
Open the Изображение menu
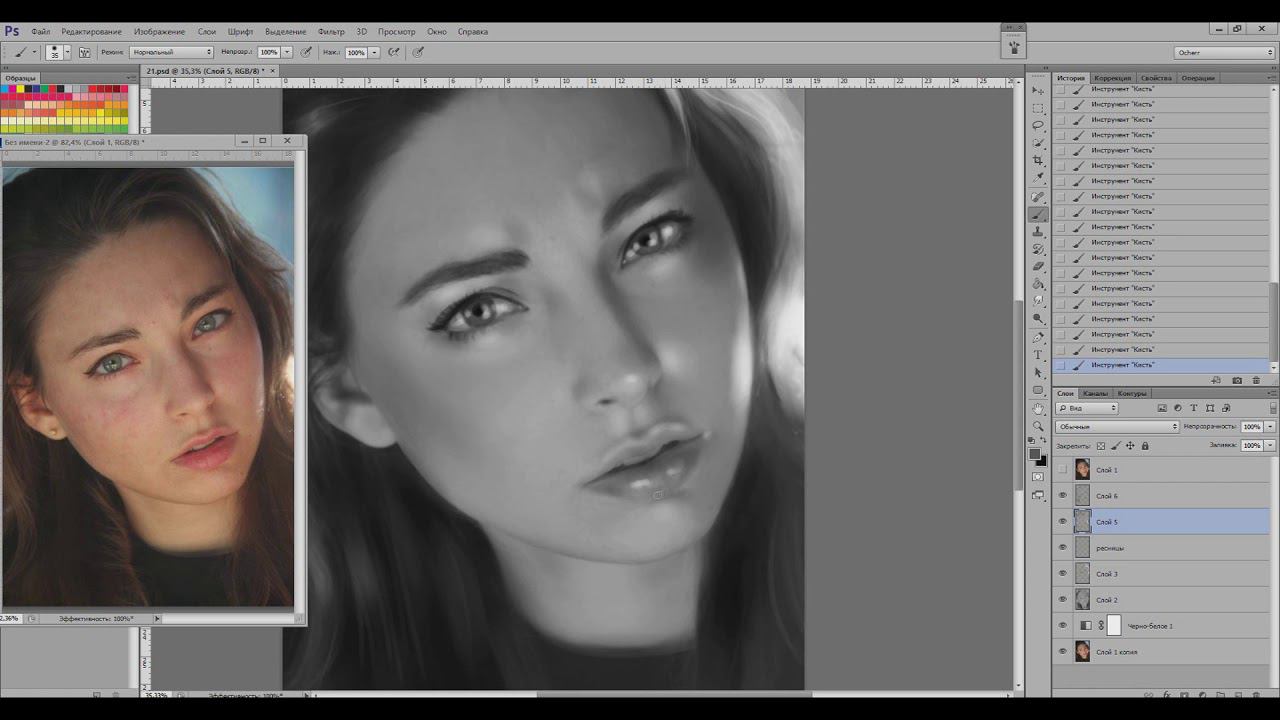[160, 31]
